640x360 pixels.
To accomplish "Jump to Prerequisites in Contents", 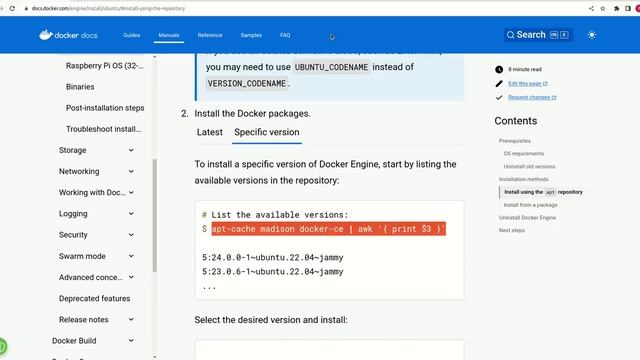I will click(x=515, y=141).
